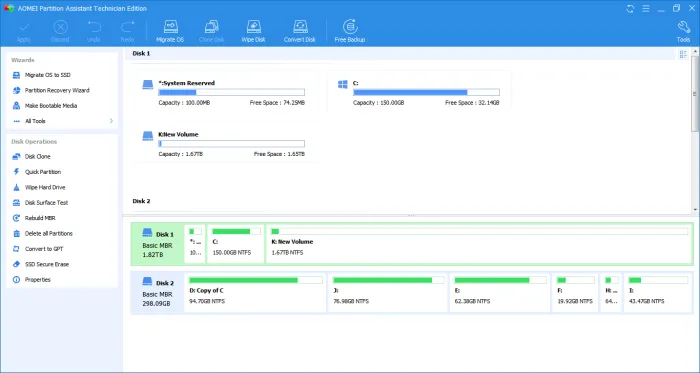
Task: Click the Clone Disk toolbar icon
Action: 212,27
